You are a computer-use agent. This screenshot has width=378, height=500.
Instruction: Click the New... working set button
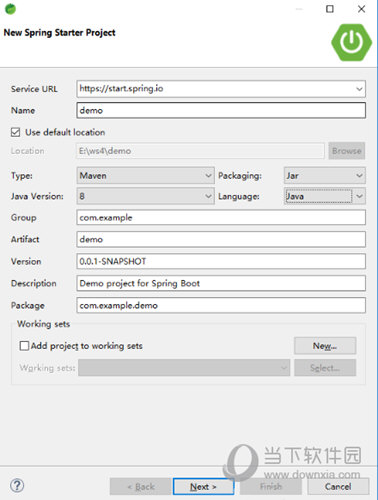pos(325,346)
